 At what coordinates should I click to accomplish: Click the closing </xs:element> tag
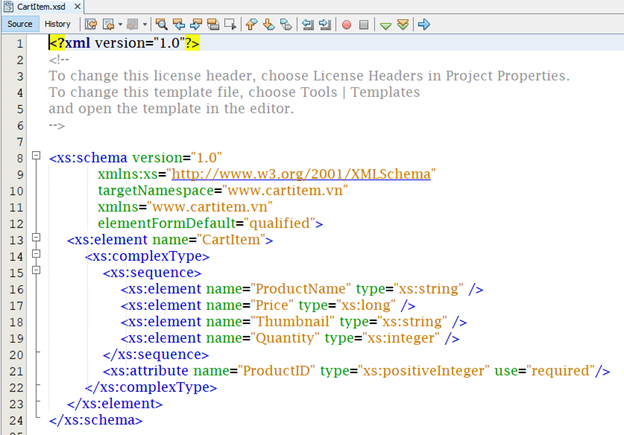(x=115, y=404)
